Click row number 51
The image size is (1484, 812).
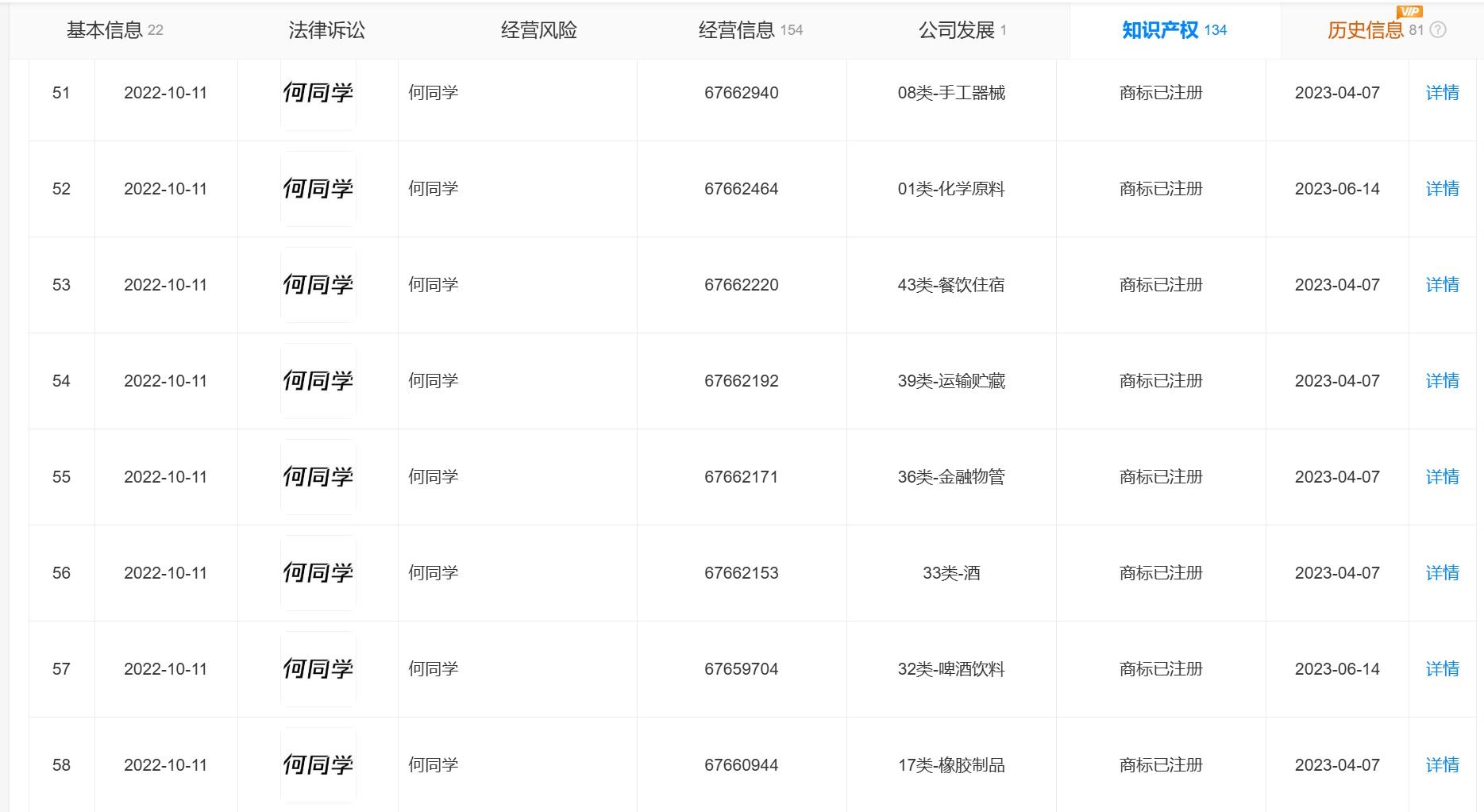click(x=61, y=93)
